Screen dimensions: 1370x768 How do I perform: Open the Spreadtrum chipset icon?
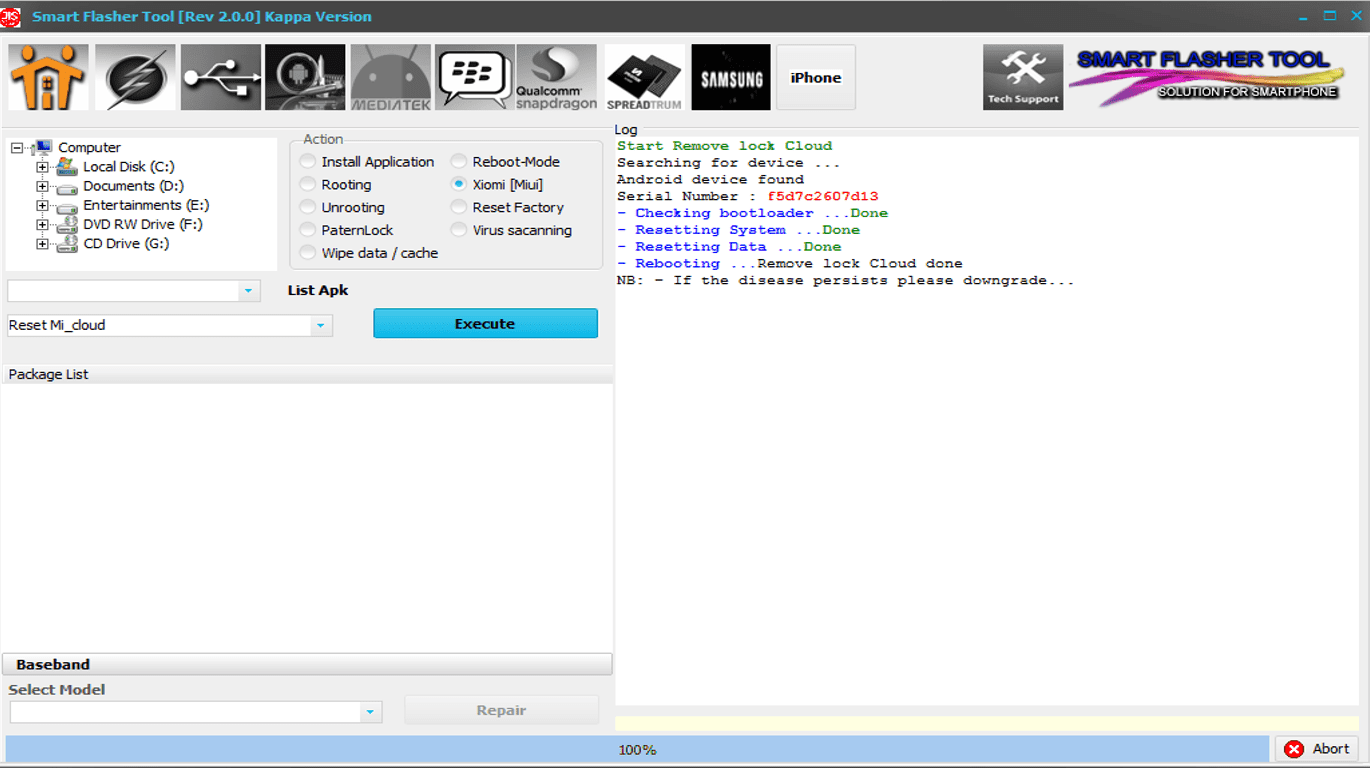(645, 77)
